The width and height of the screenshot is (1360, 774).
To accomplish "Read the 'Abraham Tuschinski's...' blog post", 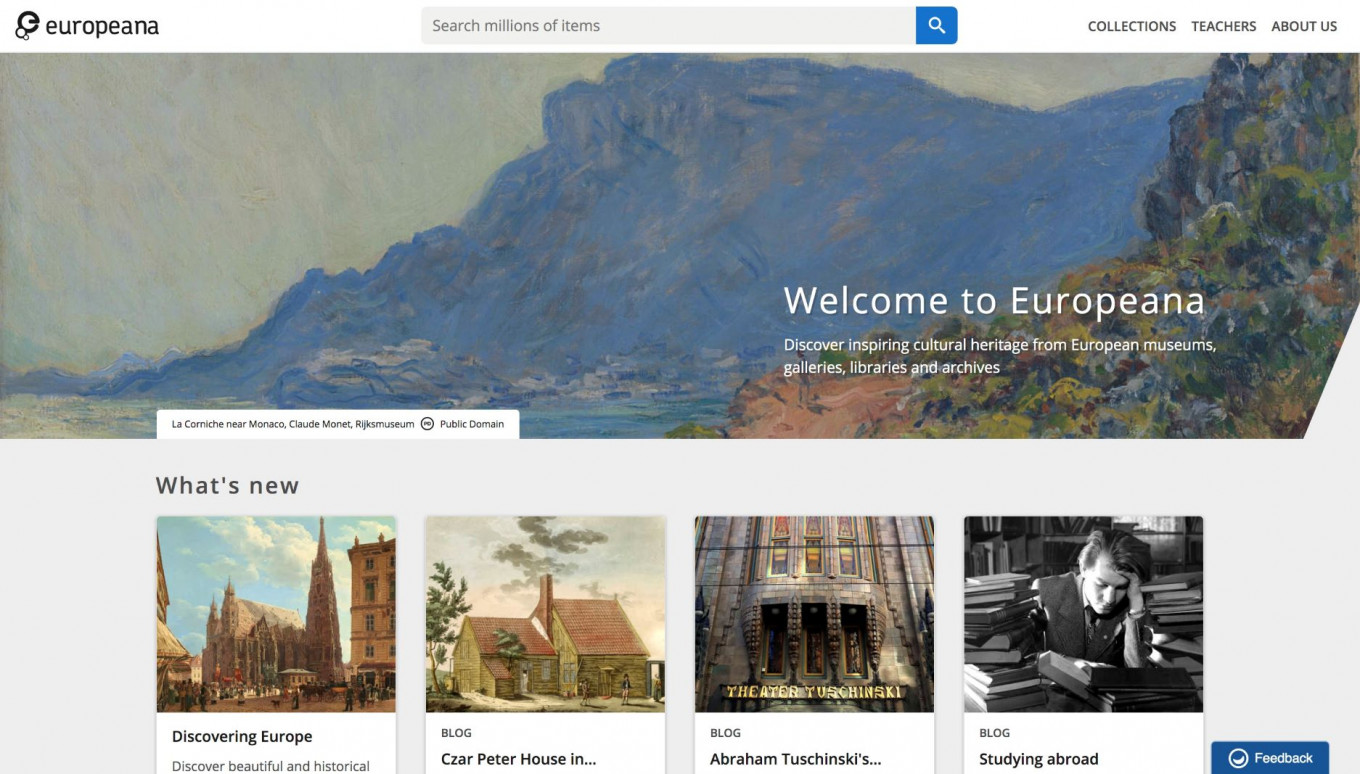I will pyautogui.click(x=795, y=759).
